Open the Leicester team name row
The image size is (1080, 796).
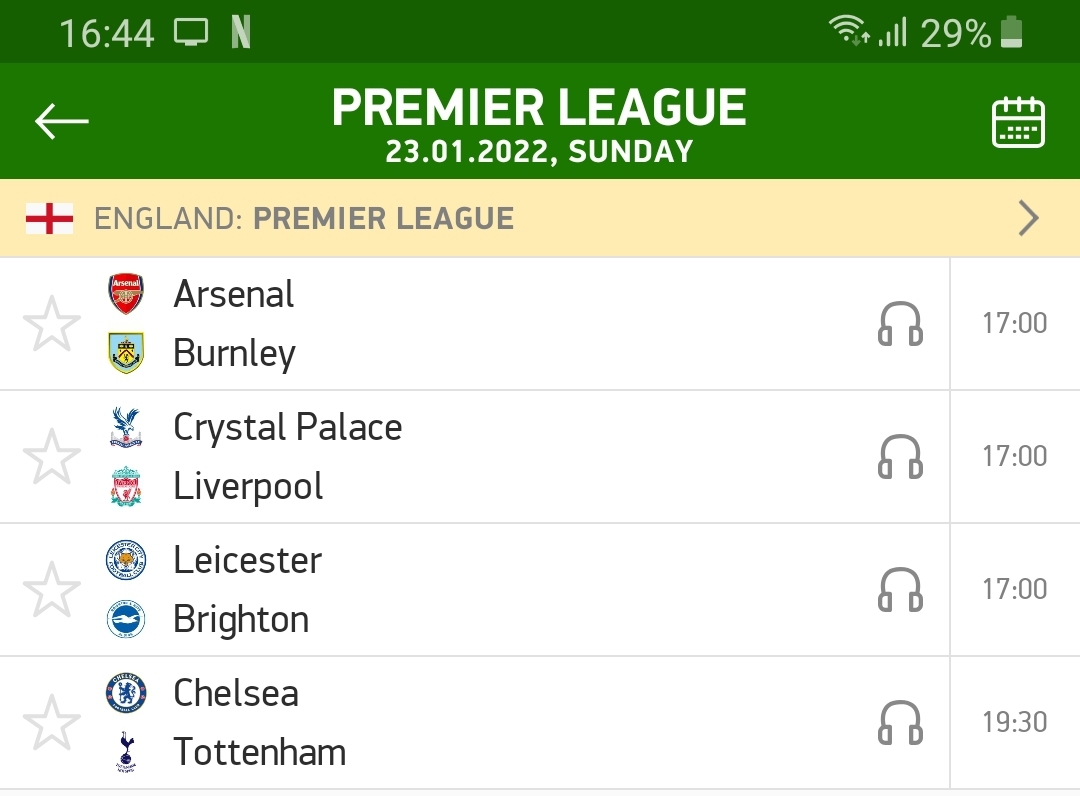248,560
